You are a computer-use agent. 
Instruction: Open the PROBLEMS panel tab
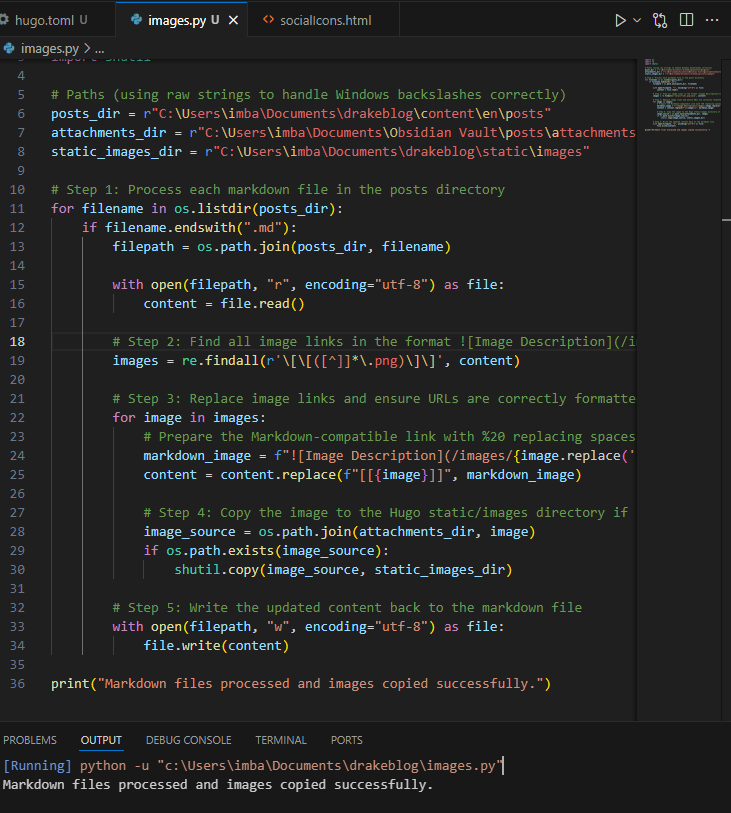(x=30, y=740)
